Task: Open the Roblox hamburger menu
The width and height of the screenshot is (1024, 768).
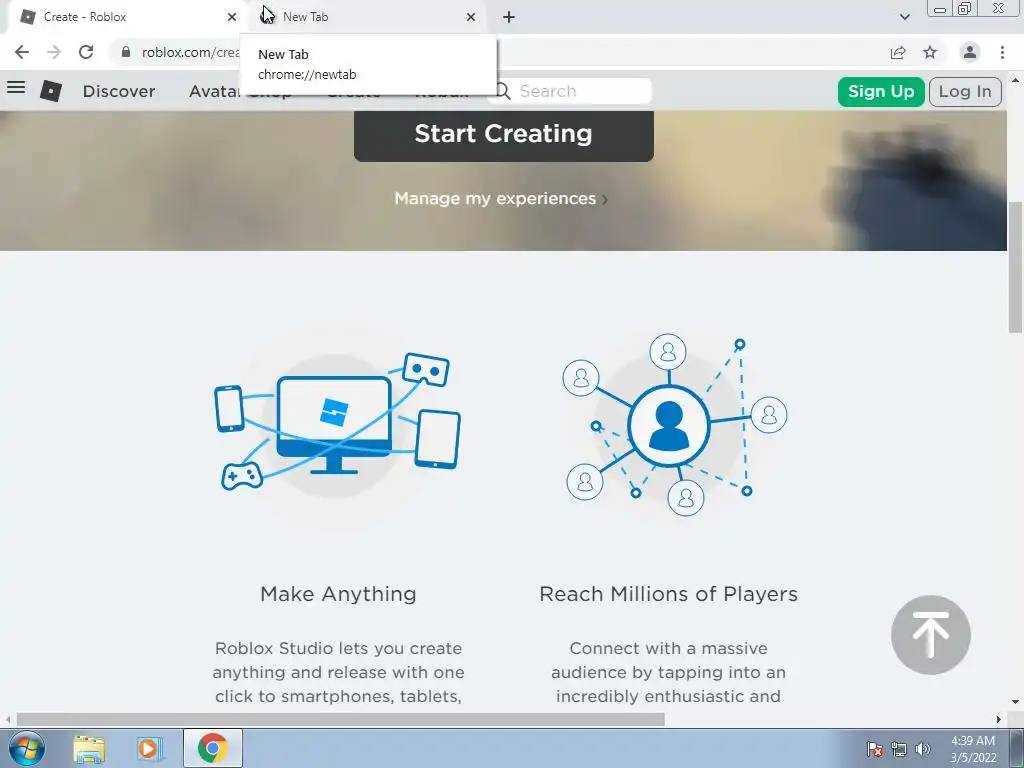Action: [x=16, y=88]
